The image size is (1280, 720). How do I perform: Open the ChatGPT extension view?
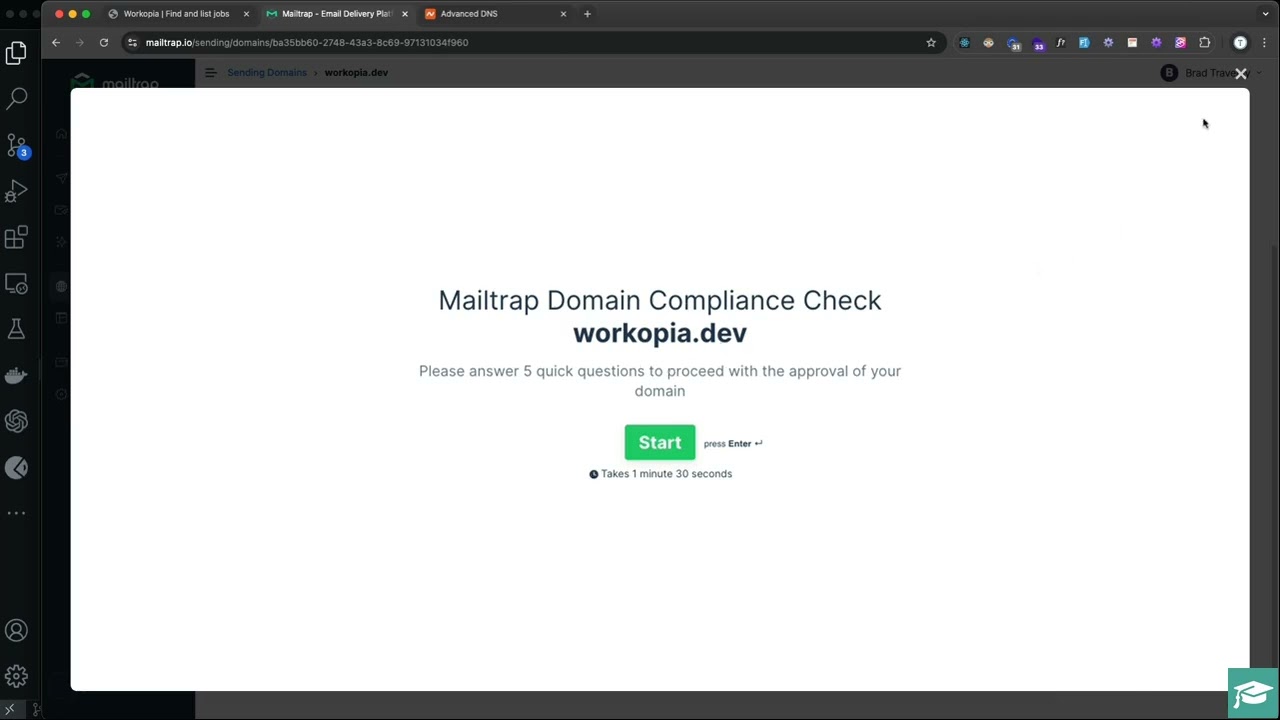coord(16,421)
